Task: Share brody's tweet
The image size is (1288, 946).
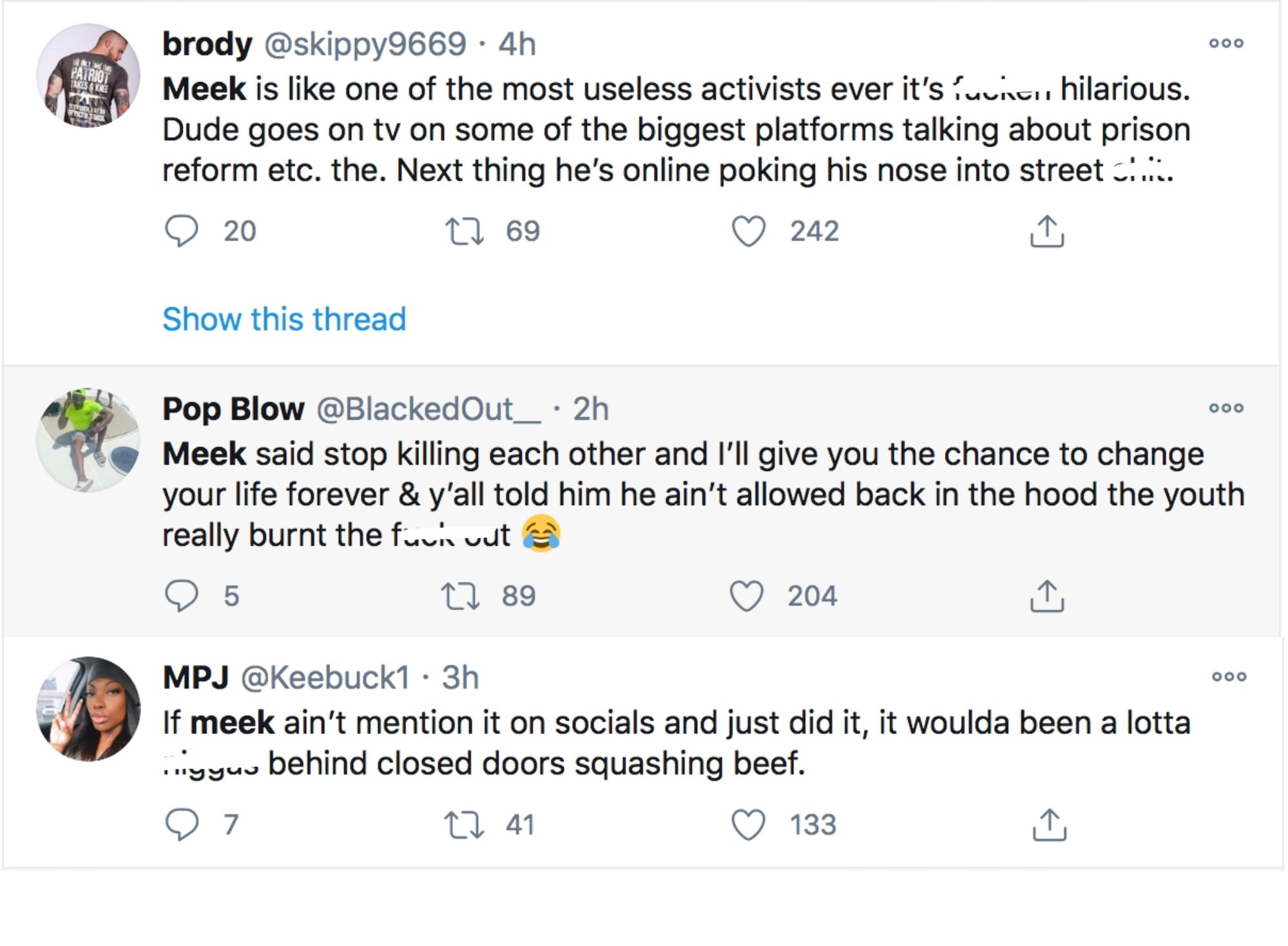Action: pyautogui.click(x=1048, y=232)
